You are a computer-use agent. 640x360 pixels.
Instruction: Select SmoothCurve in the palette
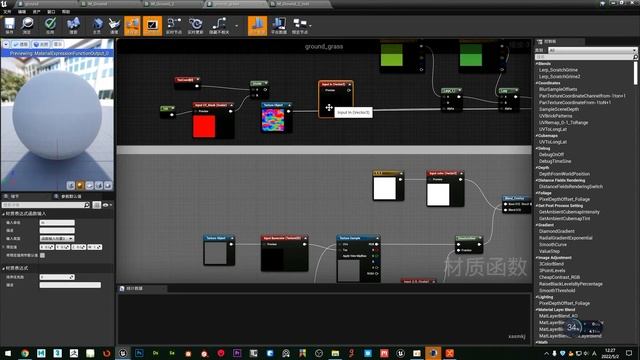pyautogui.click(x=553, y=244)
